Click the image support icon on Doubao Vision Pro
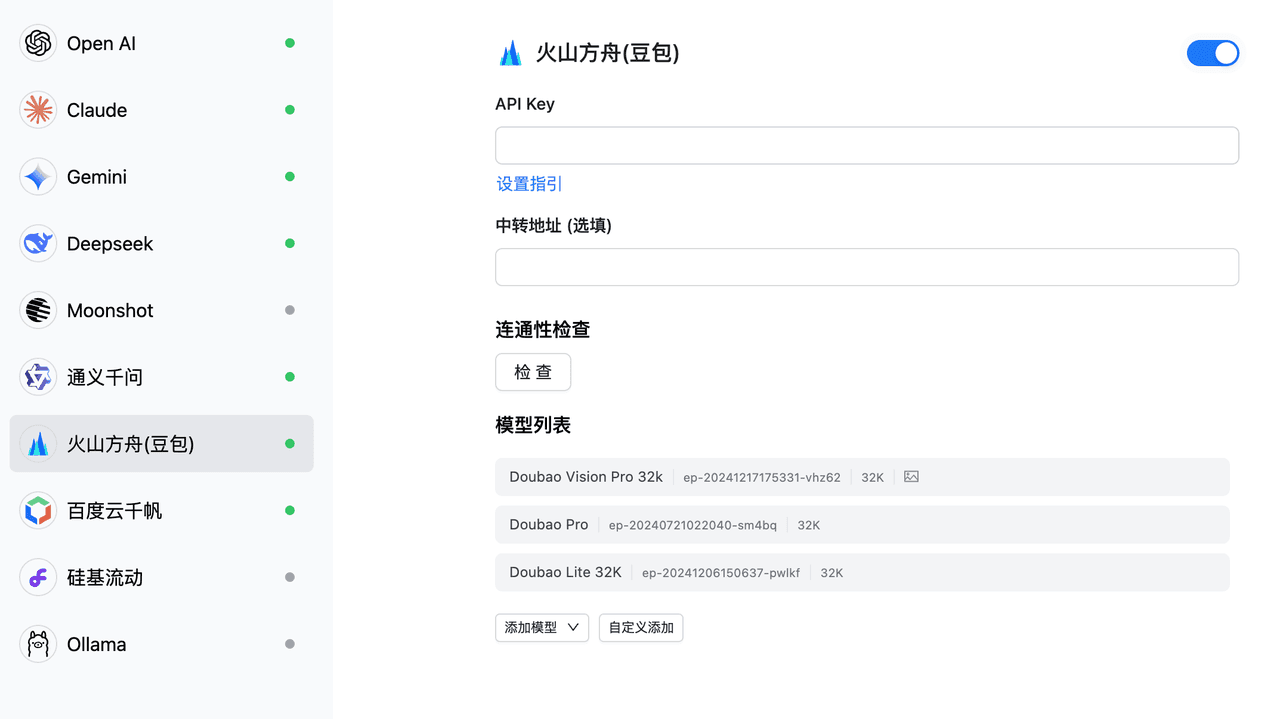 911,477
